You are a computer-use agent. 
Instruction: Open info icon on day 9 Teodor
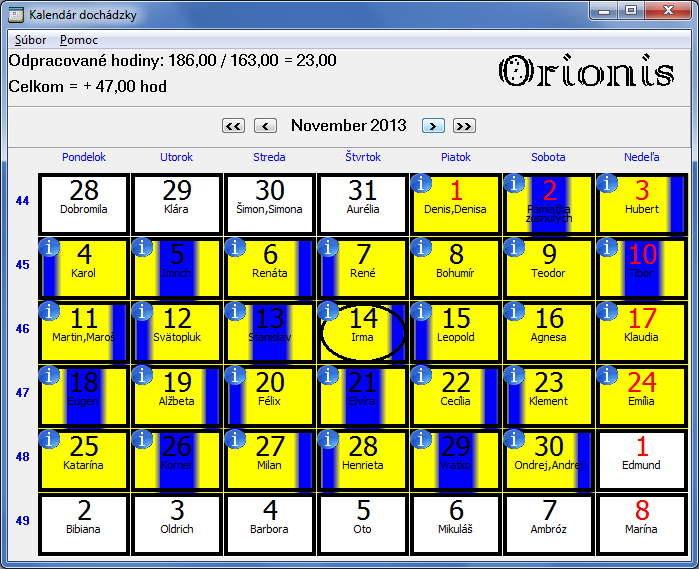click(x=514, y=247)
